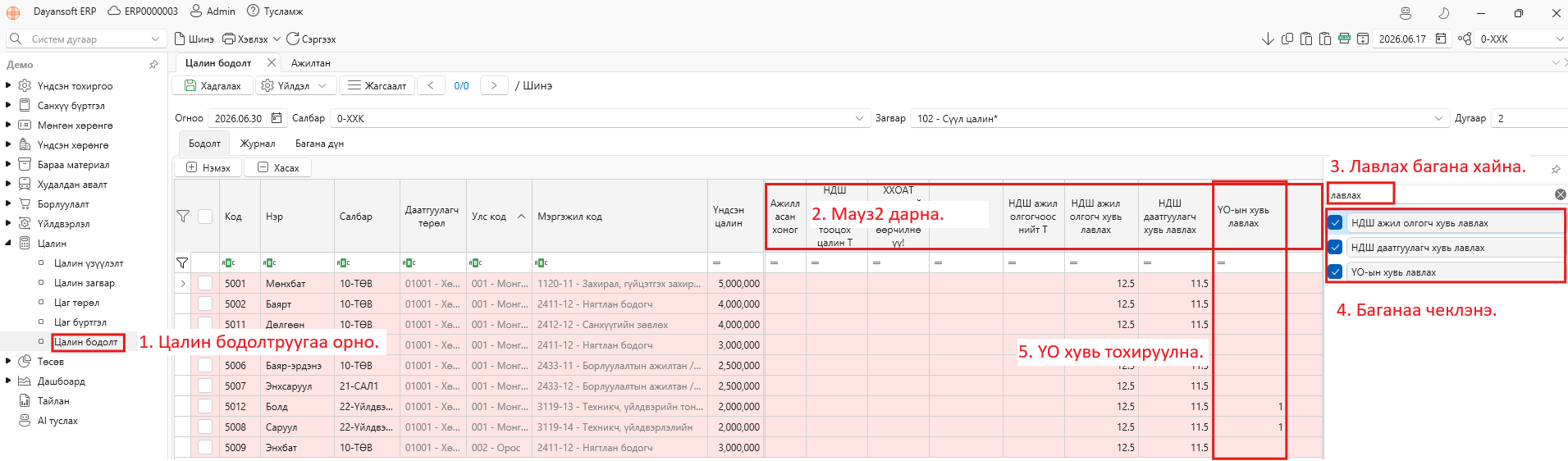
Task: Open Тайлан in the sidebar
Action: click(53, 400)
